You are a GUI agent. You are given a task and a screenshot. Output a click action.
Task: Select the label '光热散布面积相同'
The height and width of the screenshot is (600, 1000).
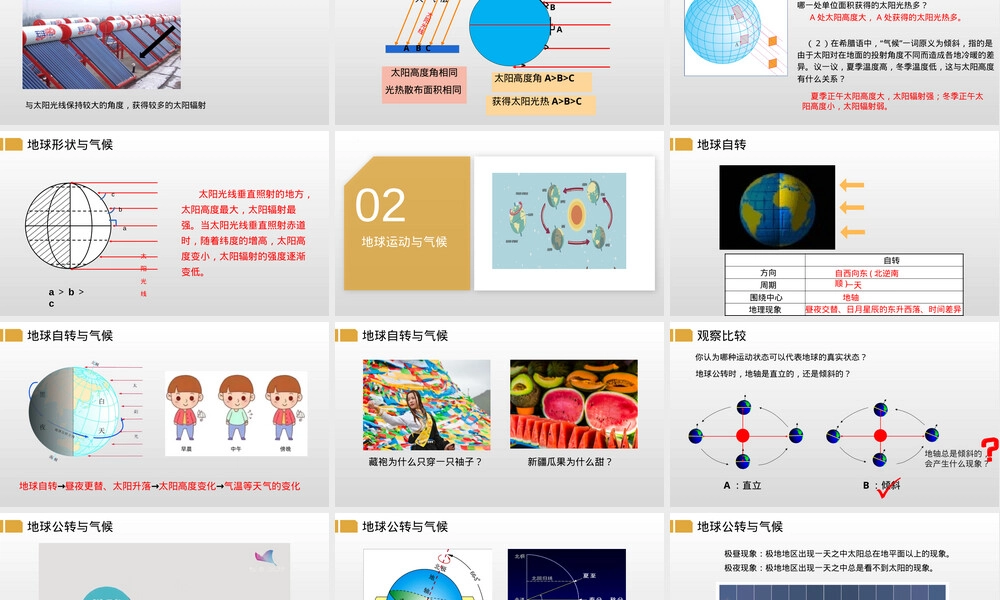(x=423, y=90)
